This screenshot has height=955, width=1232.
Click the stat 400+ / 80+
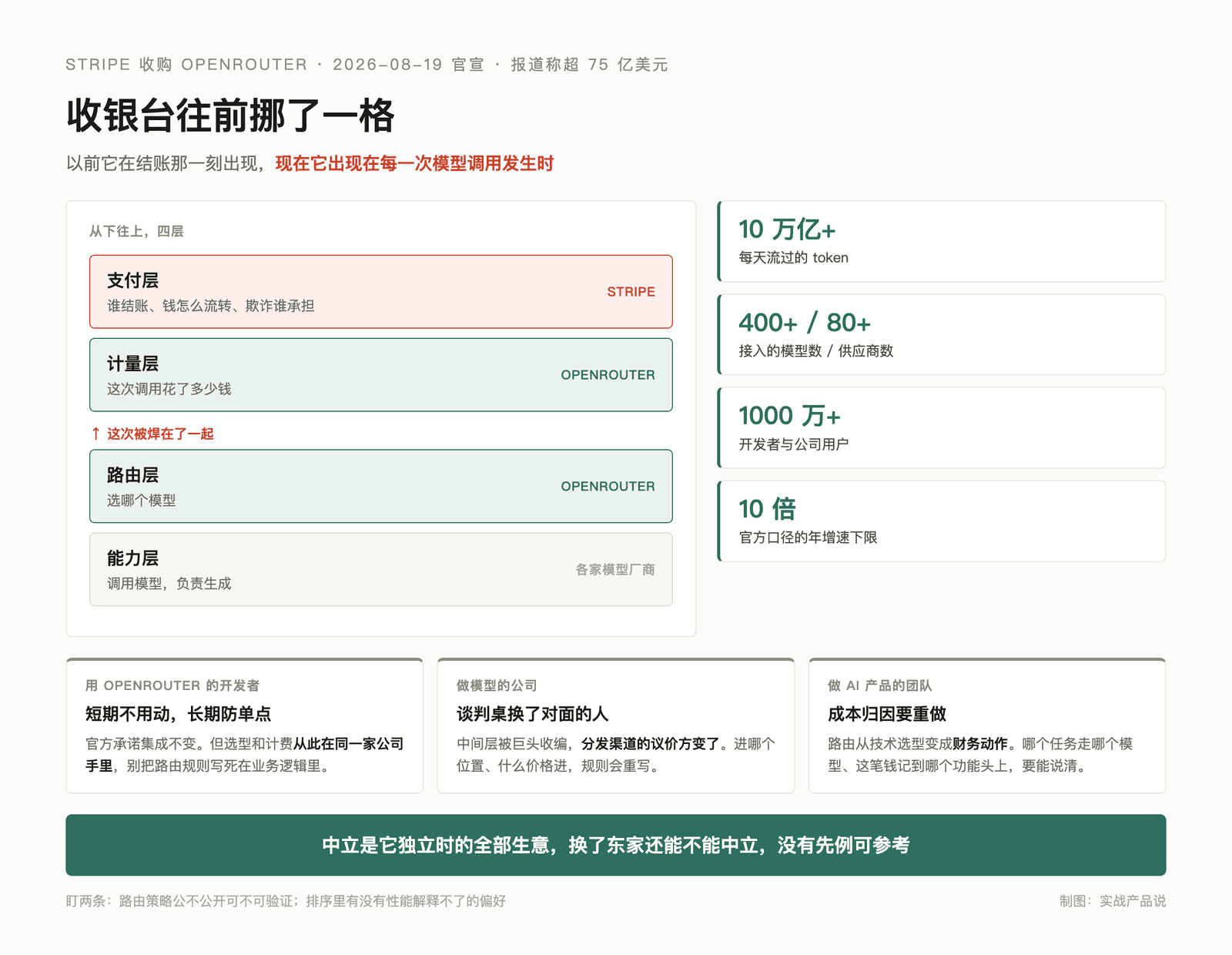click(804, 323)
